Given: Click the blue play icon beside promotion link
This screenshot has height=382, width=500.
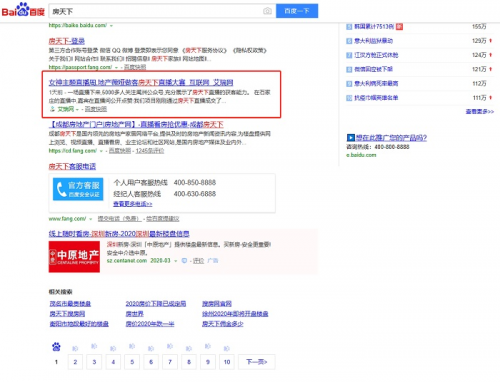Looking at the screenshot, I should pyautogui.click(x=351, y=137).
